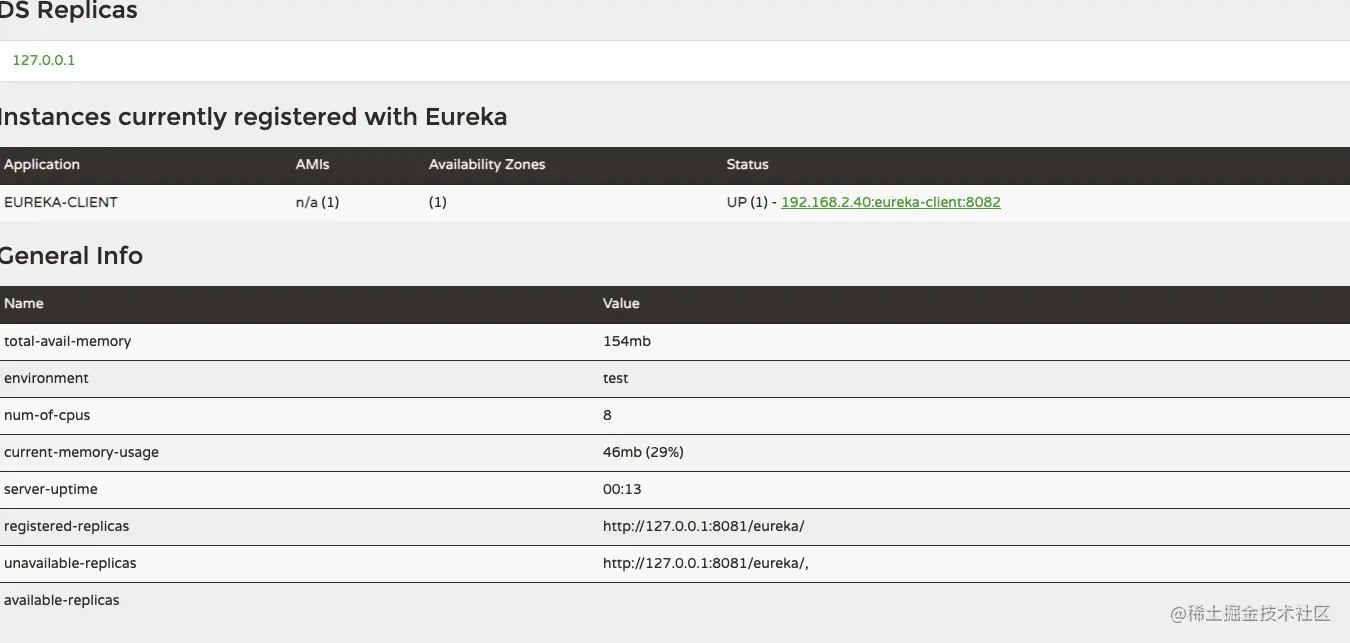1350x643 pixels.
Task: Click the Name header in General Info
Action: point(24,304)
